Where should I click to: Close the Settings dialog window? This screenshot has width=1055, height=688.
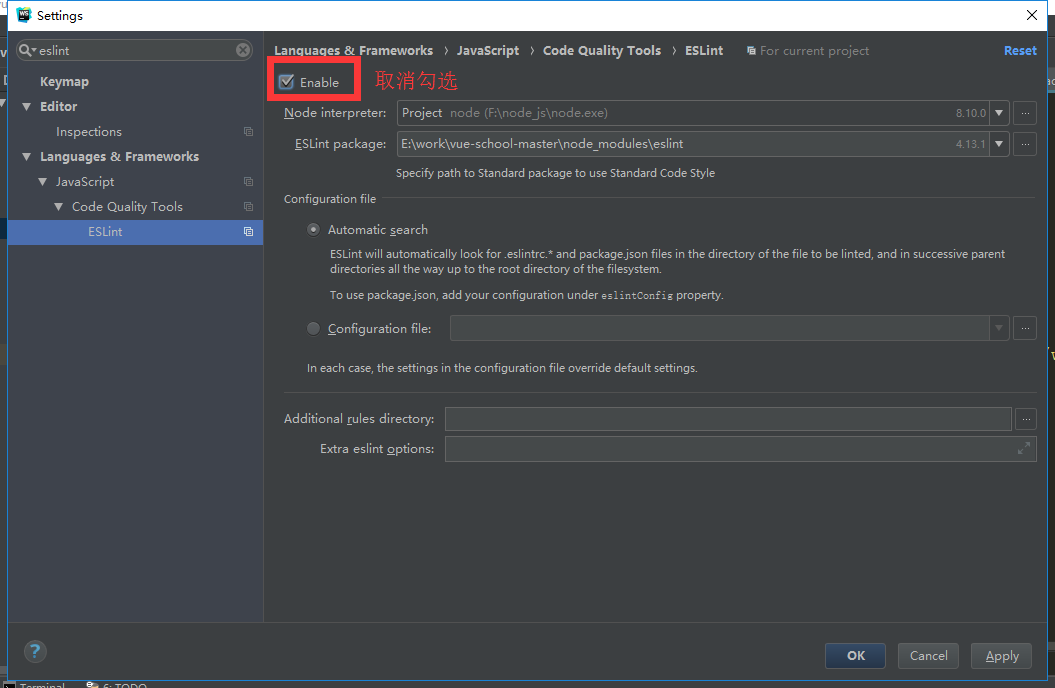click(1031, 15)
